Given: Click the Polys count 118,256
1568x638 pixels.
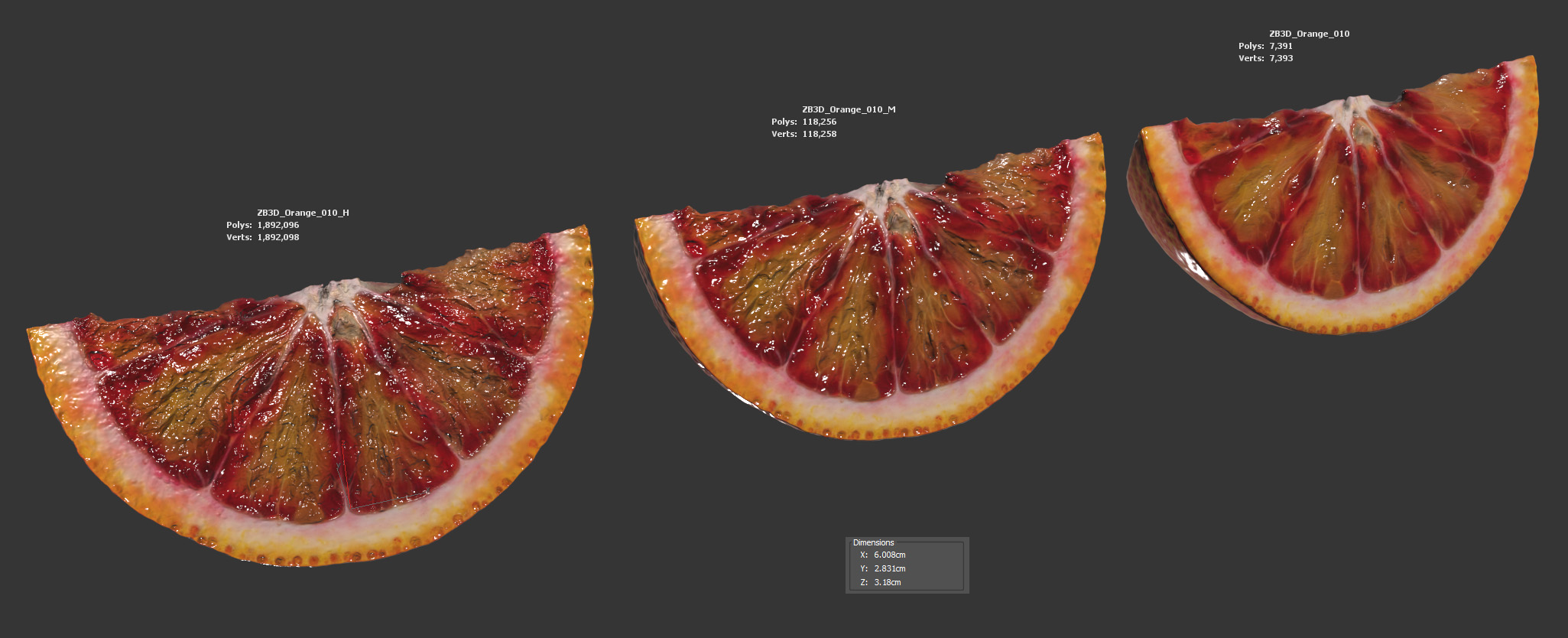Looking at the screenshot, I should click(819, 122).
